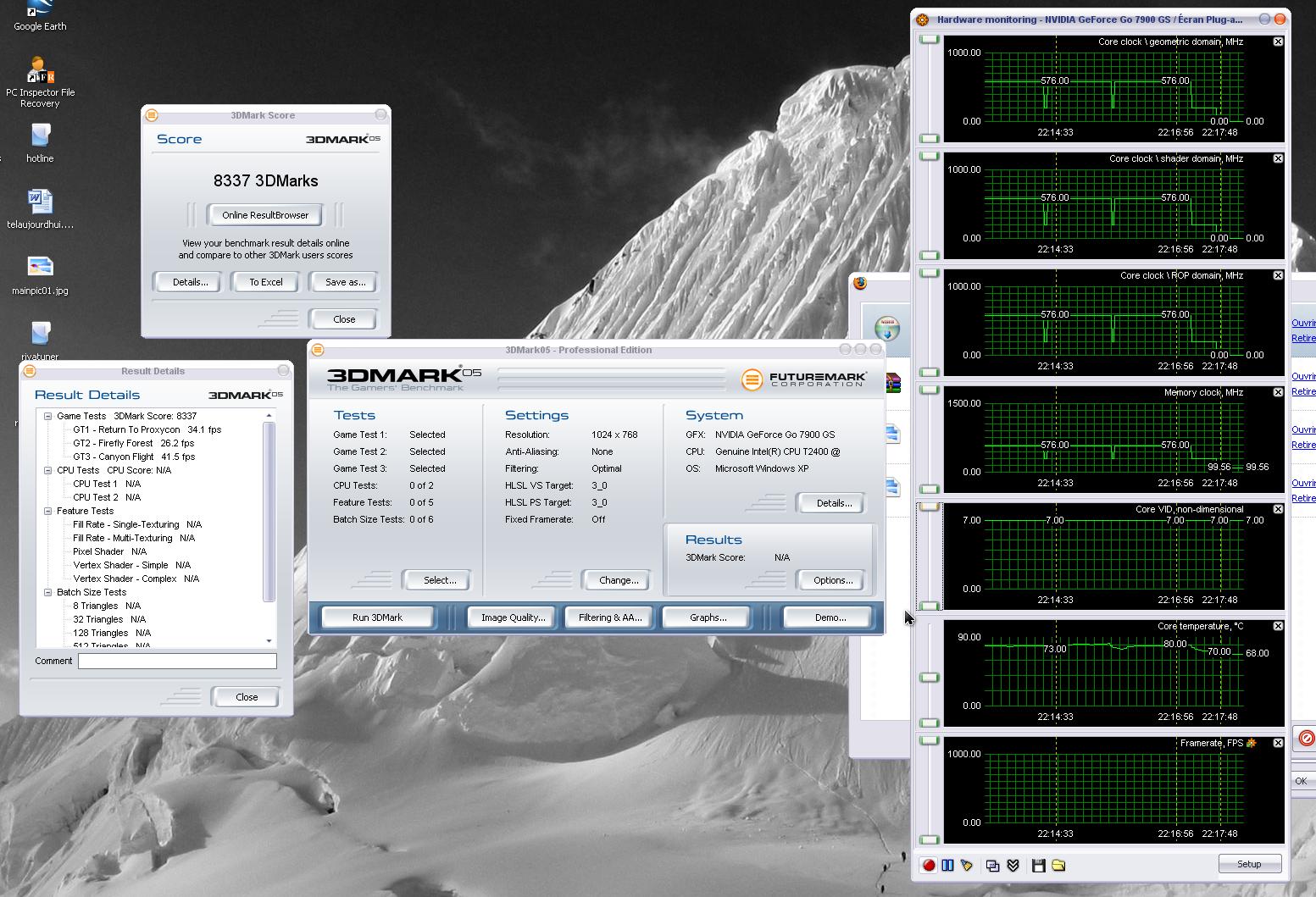Close the 3DMark Score dialog via Close button
1316x897 pixels.
click(x=344, y=319)
